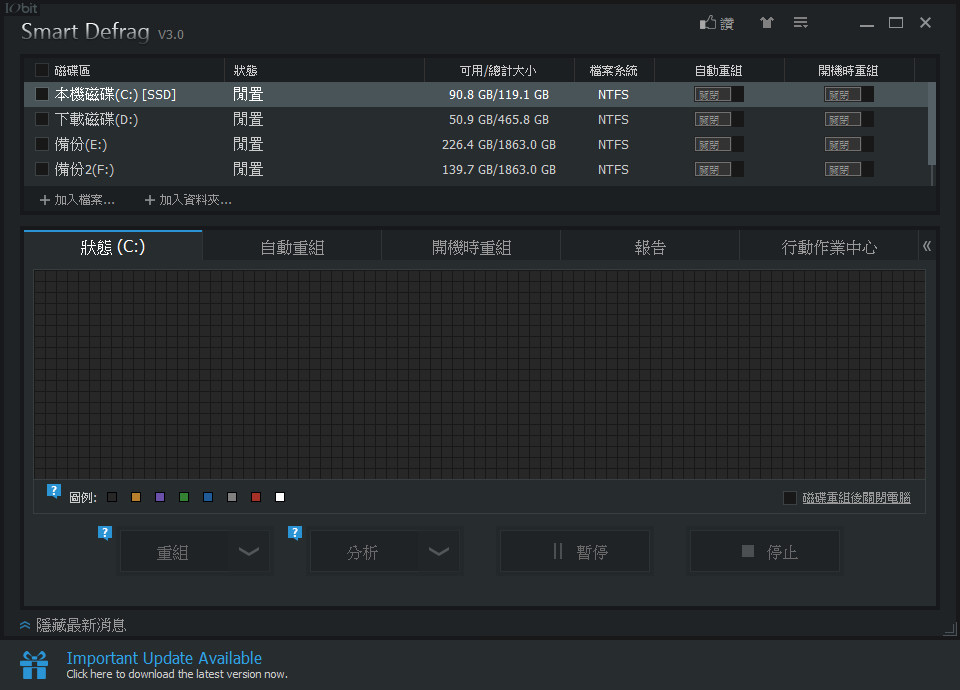Click the orange legend color swatch
The image size is (960, 690).
click(136, 497)
